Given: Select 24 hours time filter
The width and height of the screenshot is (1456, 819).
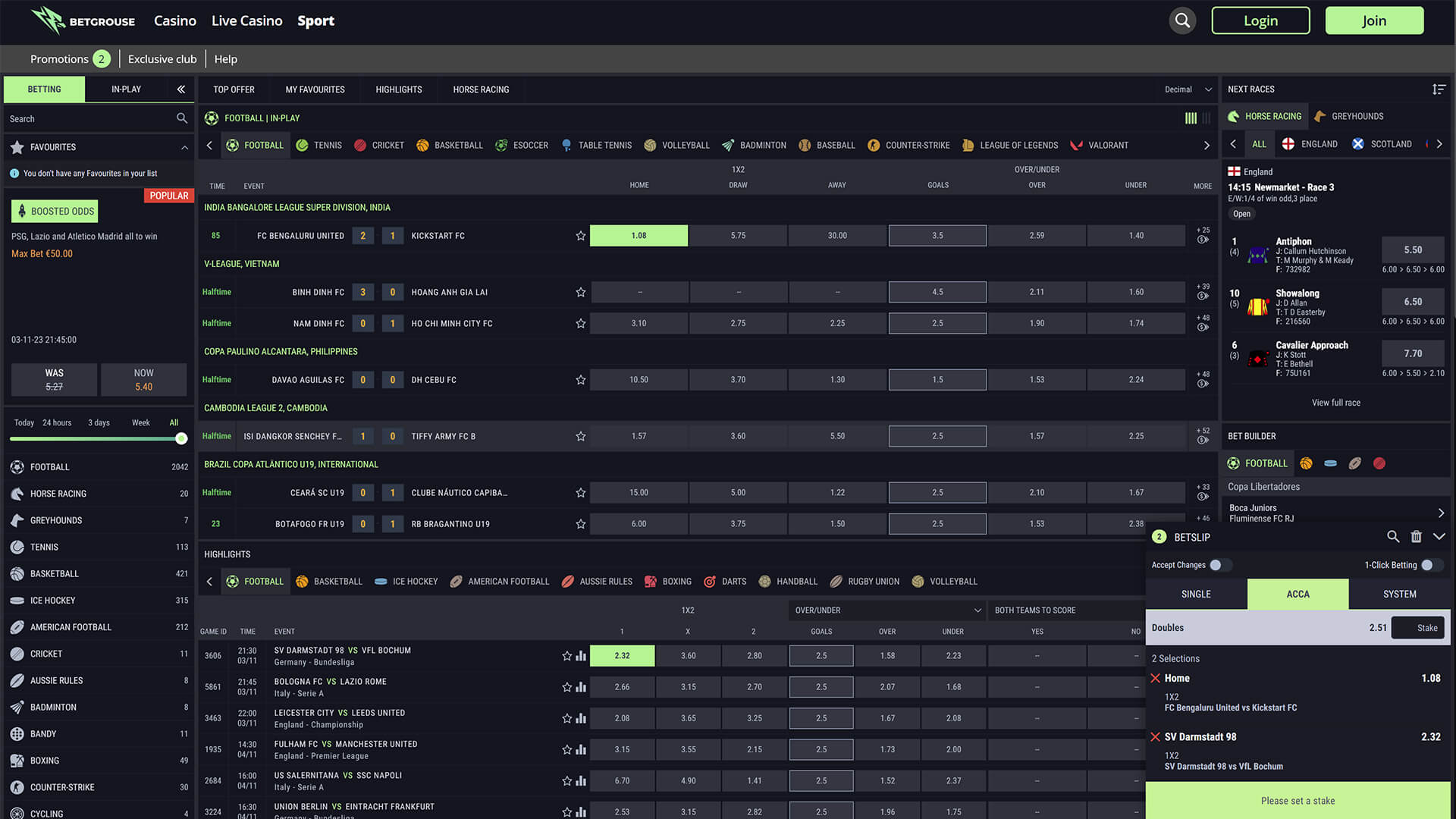Looking at the screenshot, I should [x=57, y=422].
